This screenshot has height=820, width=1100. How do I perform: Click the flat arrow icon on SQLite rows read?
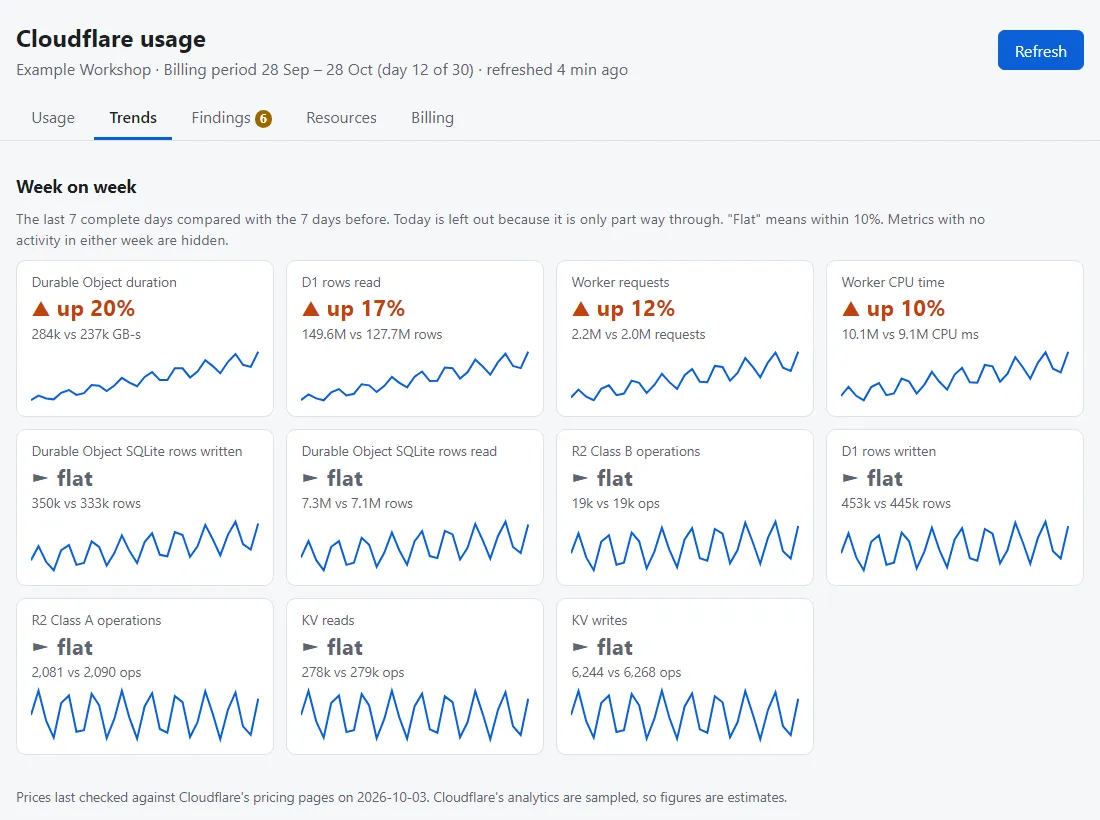(310, 478)
